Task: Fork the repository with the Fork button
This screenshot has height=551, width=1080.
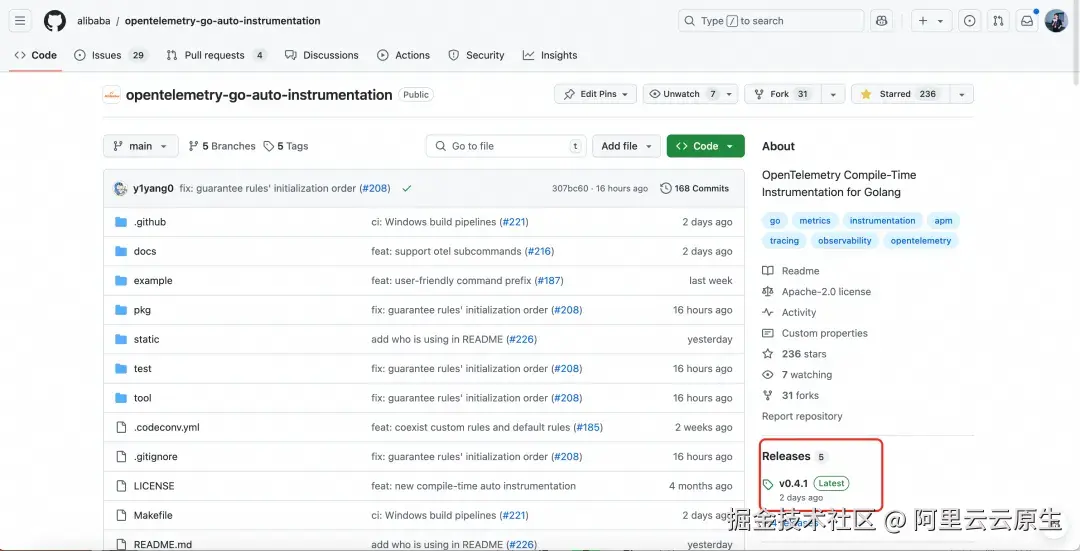Action: coord(781,94)
